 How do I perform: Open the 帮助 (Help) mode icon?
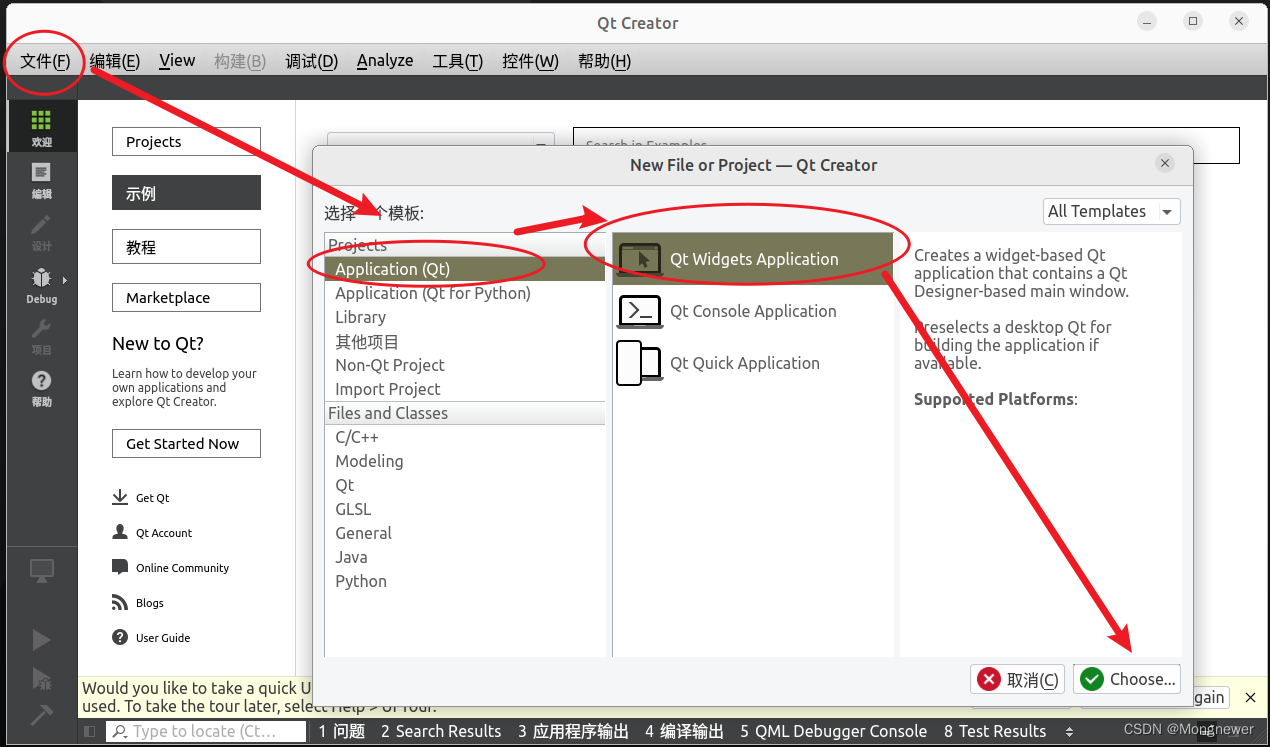(x=41, y=385)
